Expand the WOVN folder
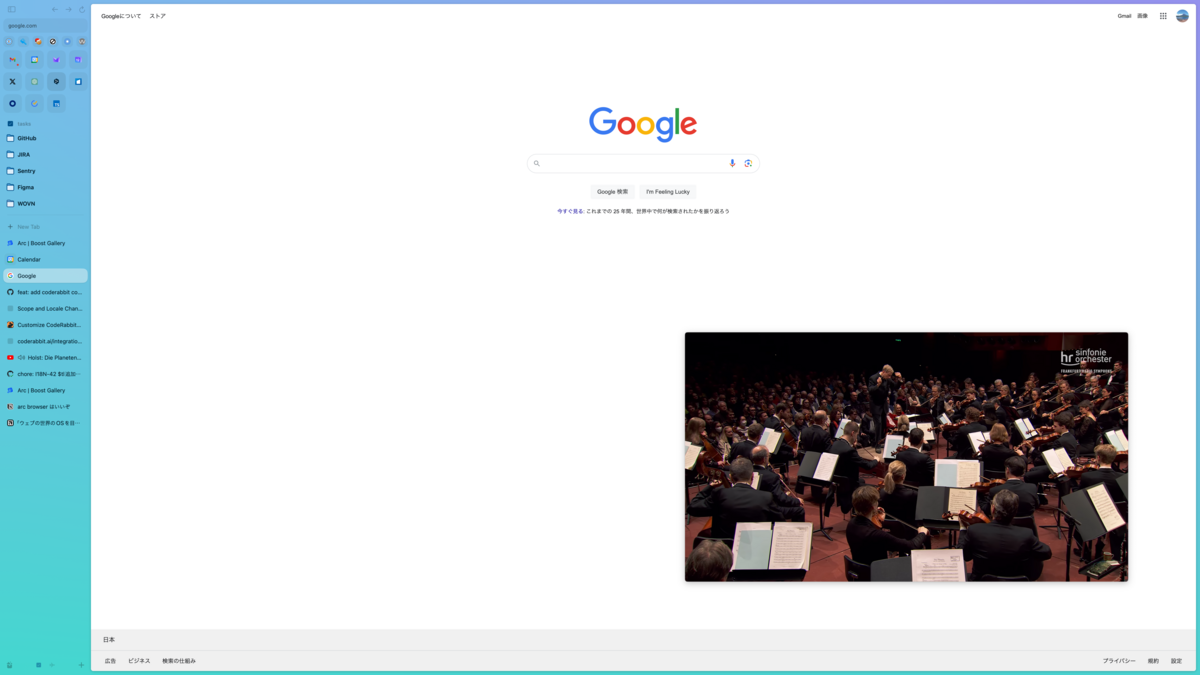This screenshot has height=675, width=1200. click(46, 203)
